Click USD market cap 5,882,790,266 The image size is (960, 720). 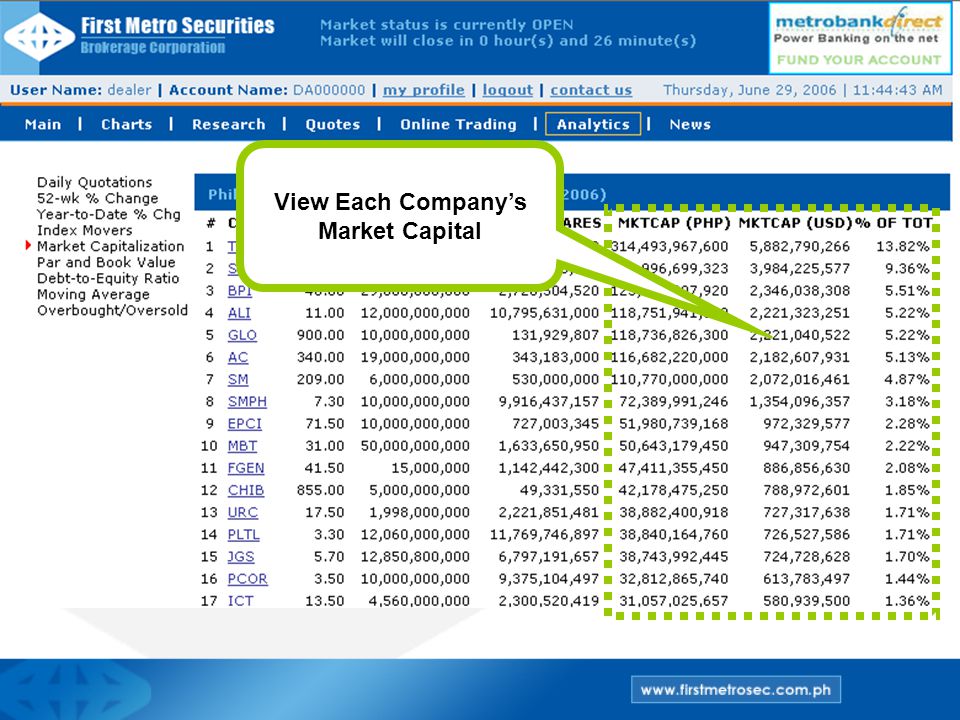click(x=800, y=246)
